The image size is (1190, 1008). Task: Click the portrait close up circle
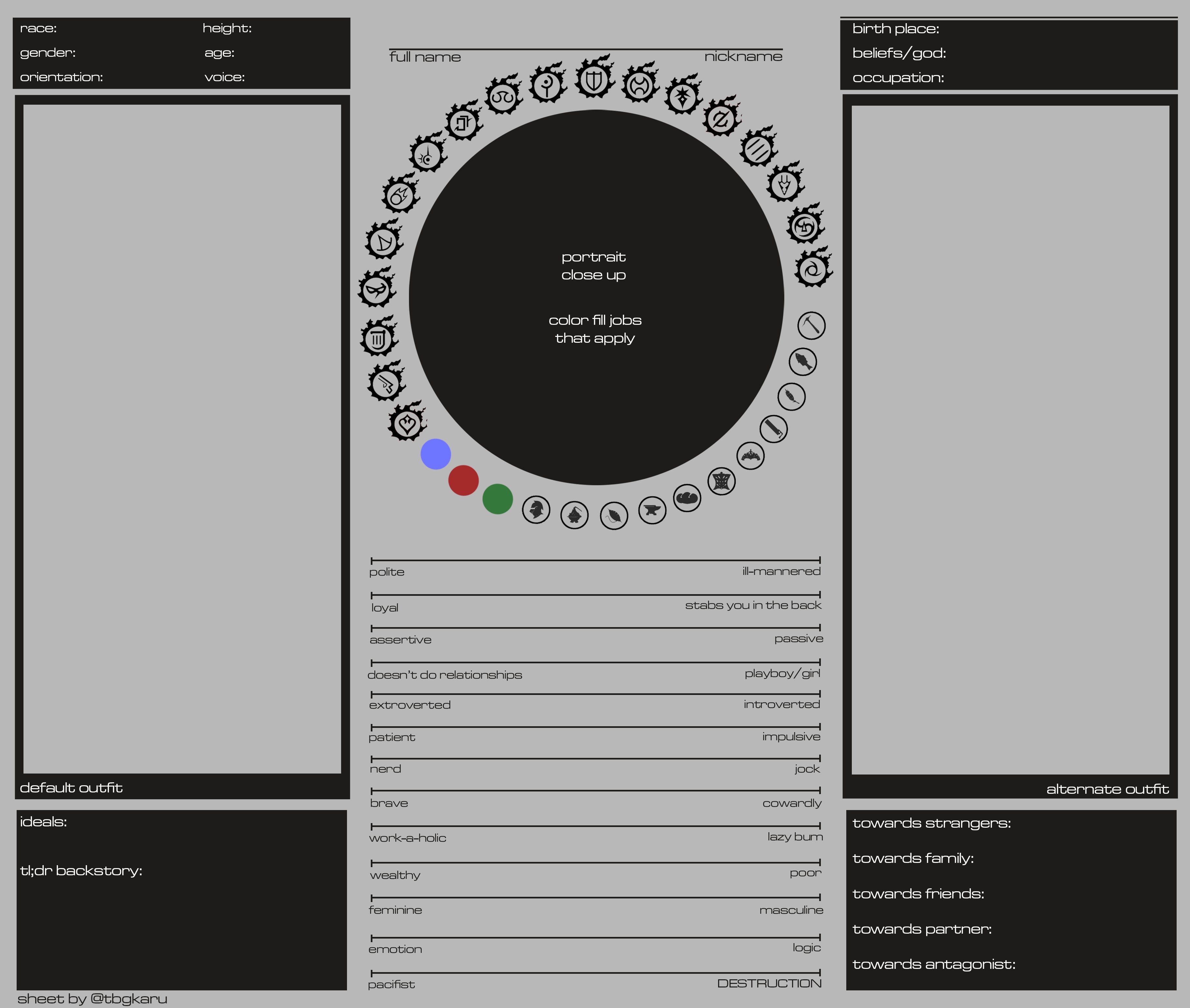pos(596,298)
